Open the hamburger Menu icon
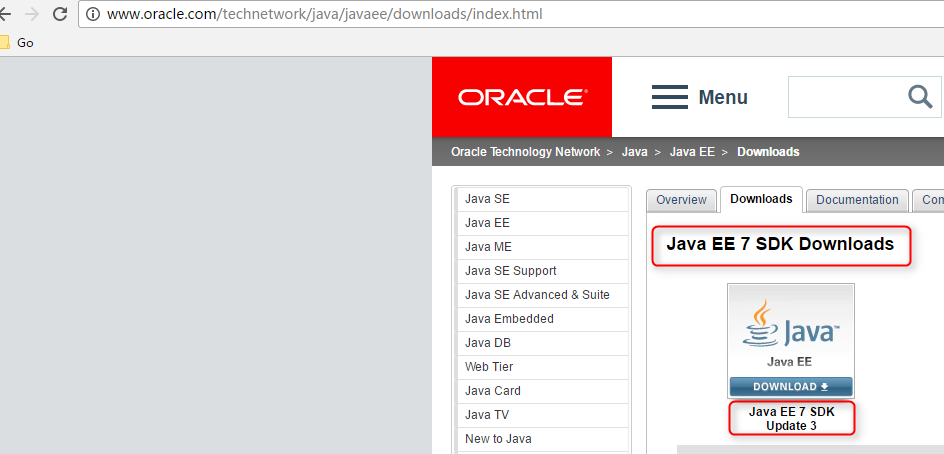Screen dimensions: 944x454 pos(669,97)
